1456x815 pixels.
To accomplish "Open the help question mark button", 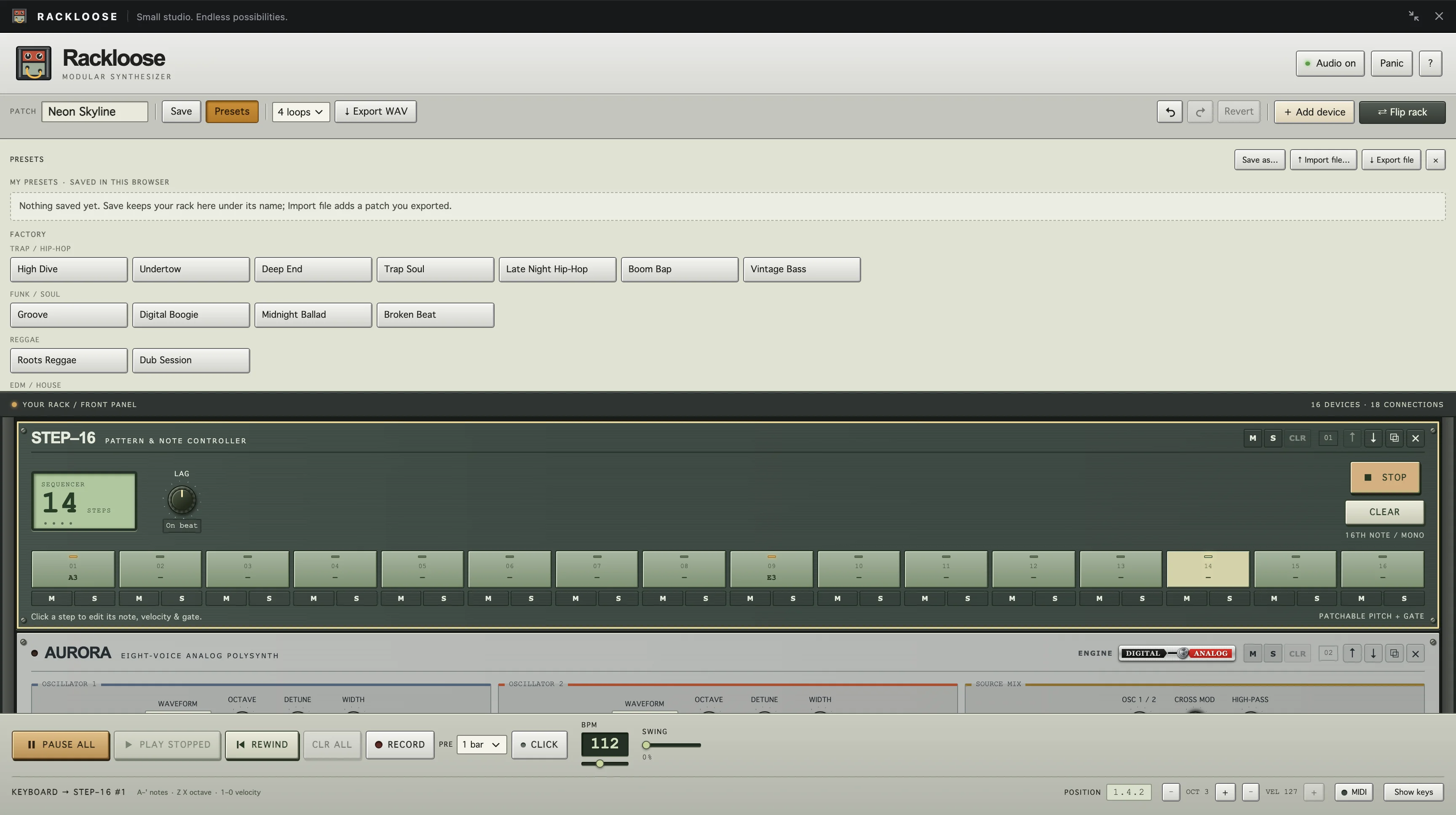I will tap(1430, 63).
